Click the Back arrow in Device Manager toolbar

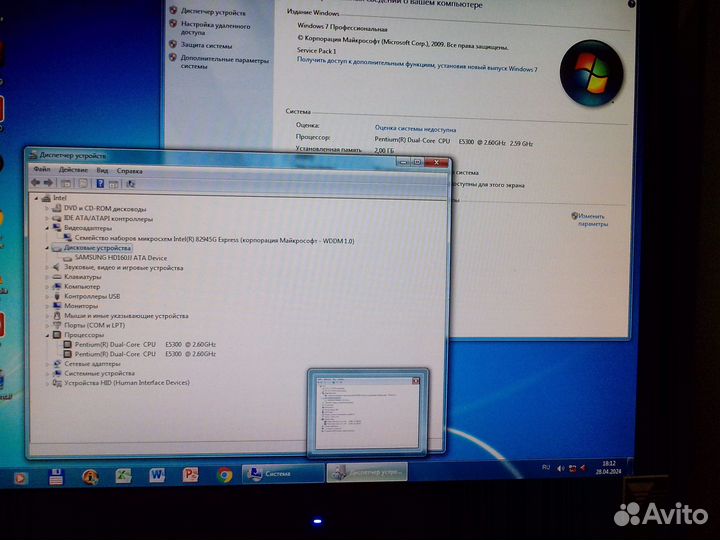35,182
